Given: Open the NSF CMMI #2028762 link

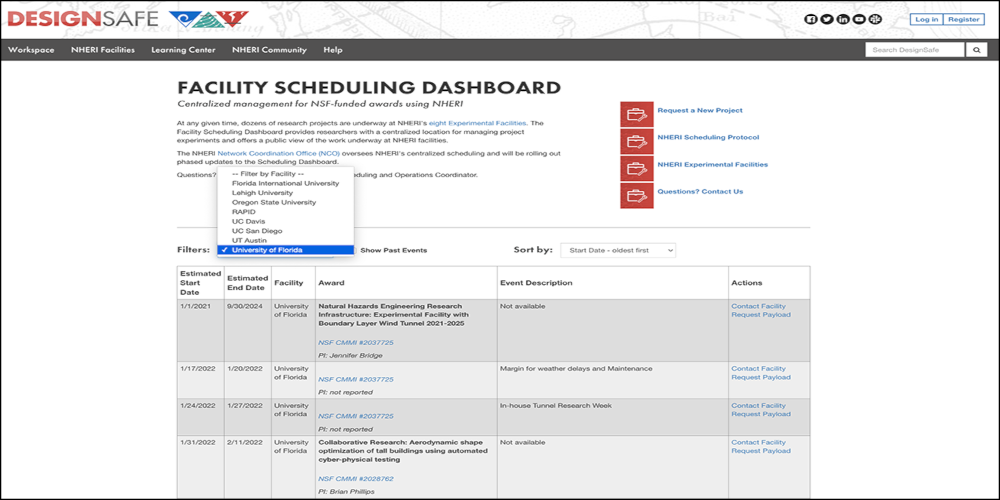Looking at the screenshot, I should pos(356,479).
